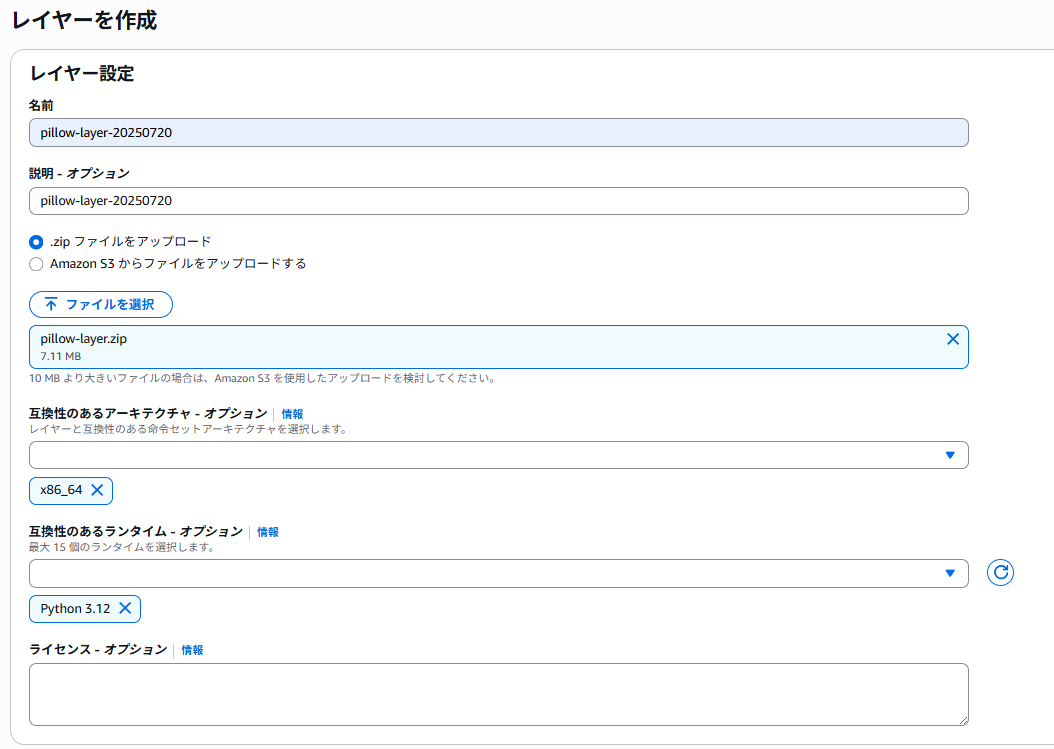Click into the ライセンス text area
Screen dimensions: 1054x749
click(x=499, y=695)
